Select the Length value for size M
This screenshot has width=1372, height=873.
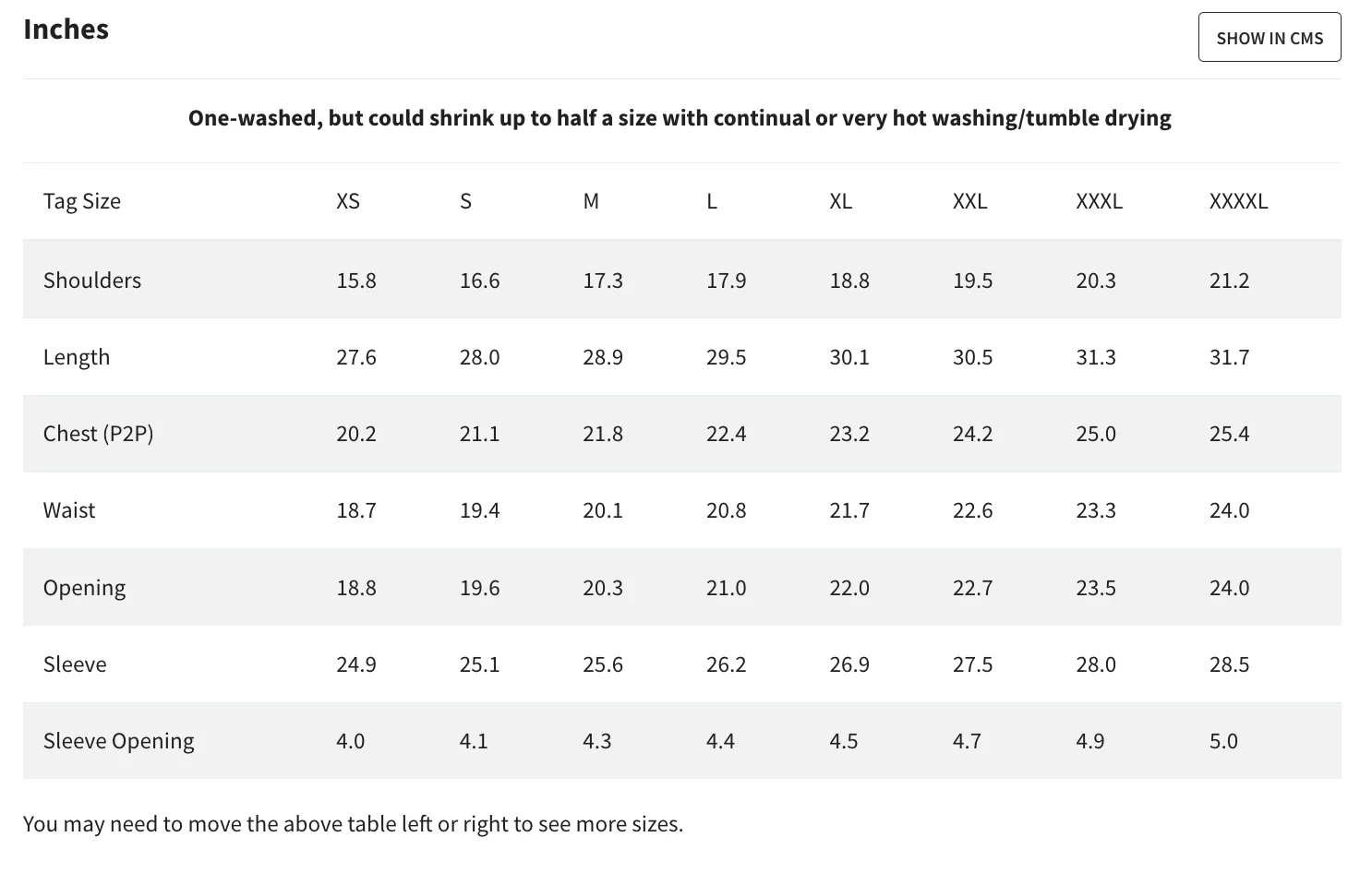click(x=603, y=357)
